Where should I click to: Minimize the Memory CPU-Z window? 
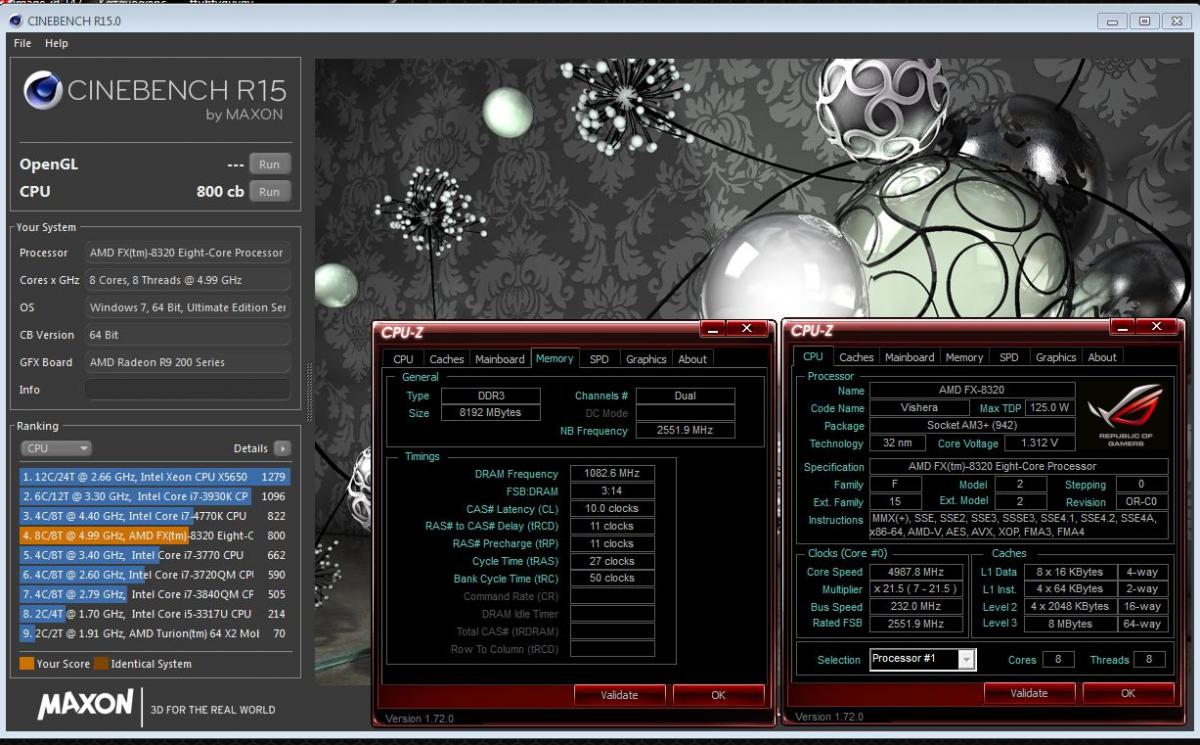(x=713, y=329)
